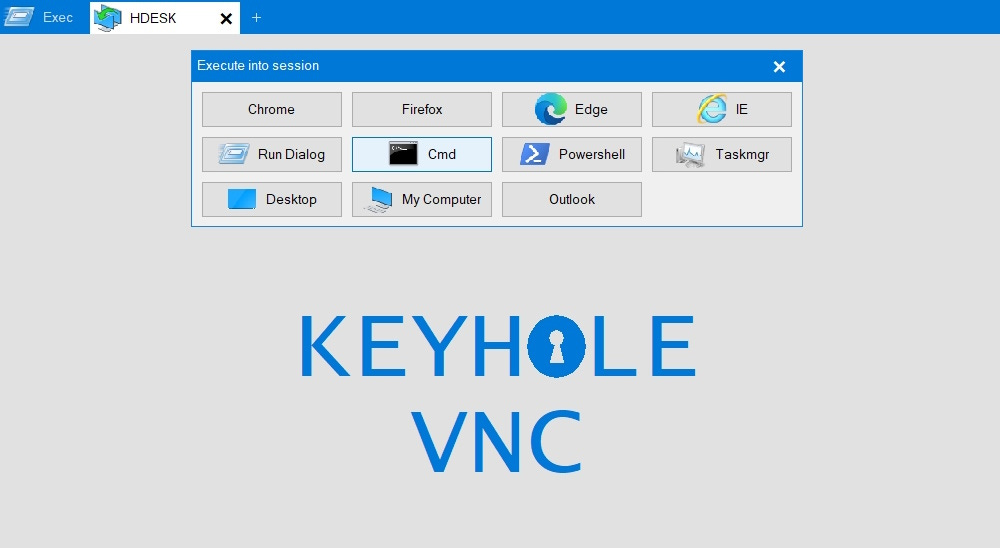
Task: Click the HDESK tab monitor icon
Action: [x=107, y=18]
